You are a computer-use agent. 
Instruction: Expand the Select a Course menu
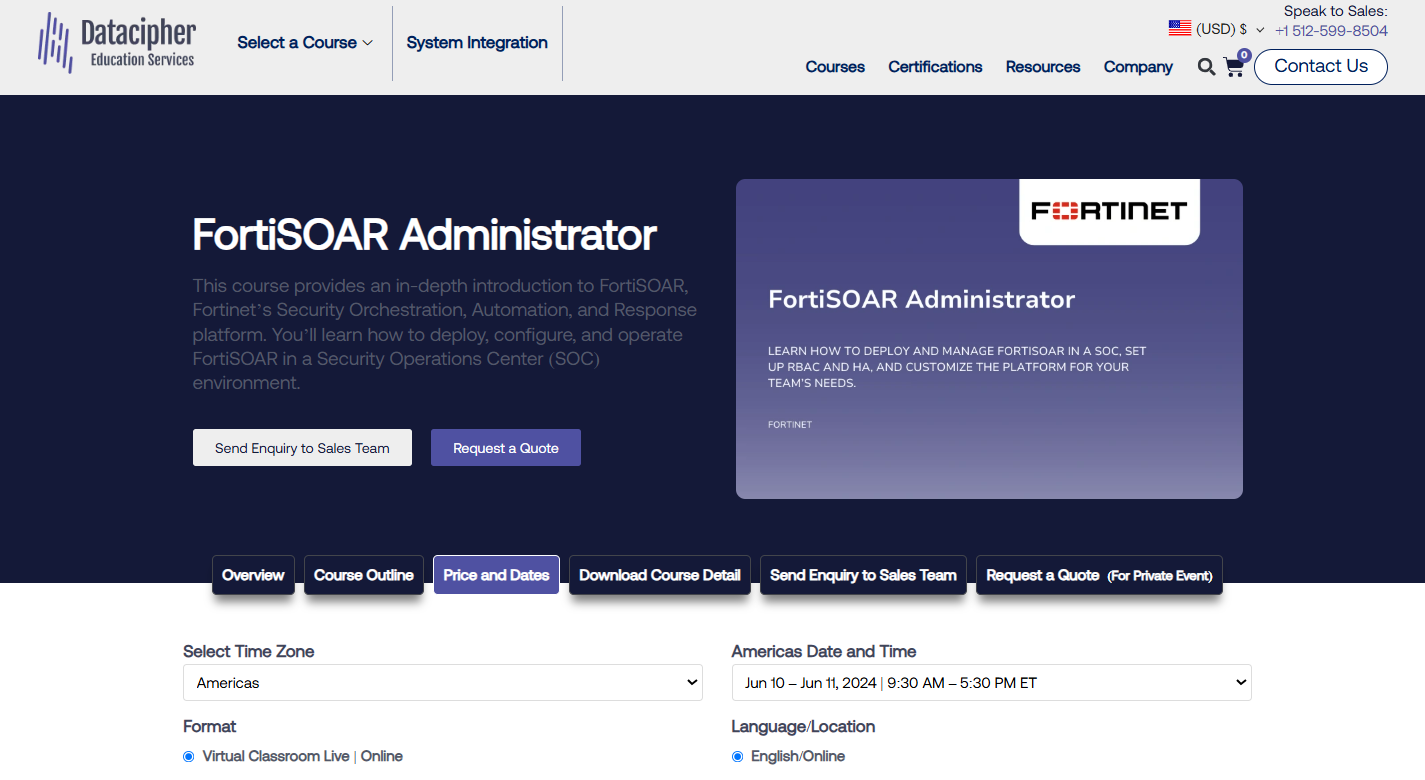pyautogui.click(x=305, y=43)
